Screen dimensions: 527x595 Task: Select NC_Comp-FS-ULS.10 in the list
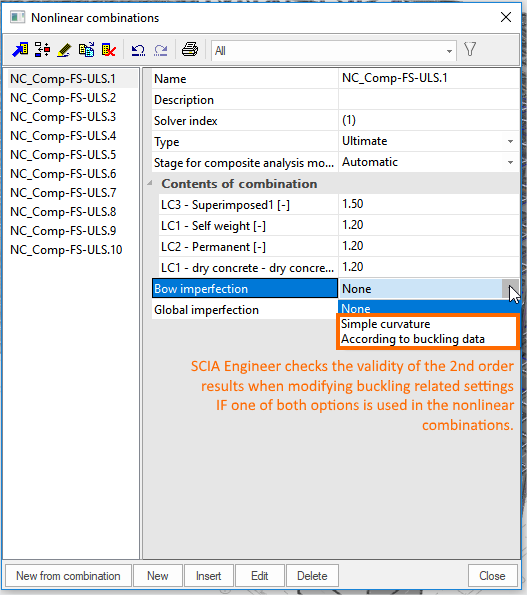click(66, 250)
